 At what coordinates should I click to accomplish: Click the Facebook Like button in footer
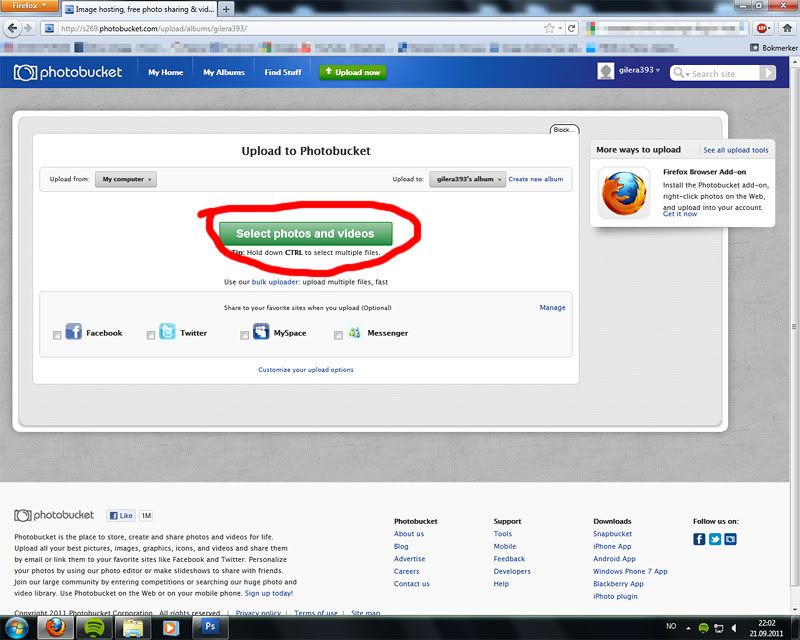click(121, 515)
